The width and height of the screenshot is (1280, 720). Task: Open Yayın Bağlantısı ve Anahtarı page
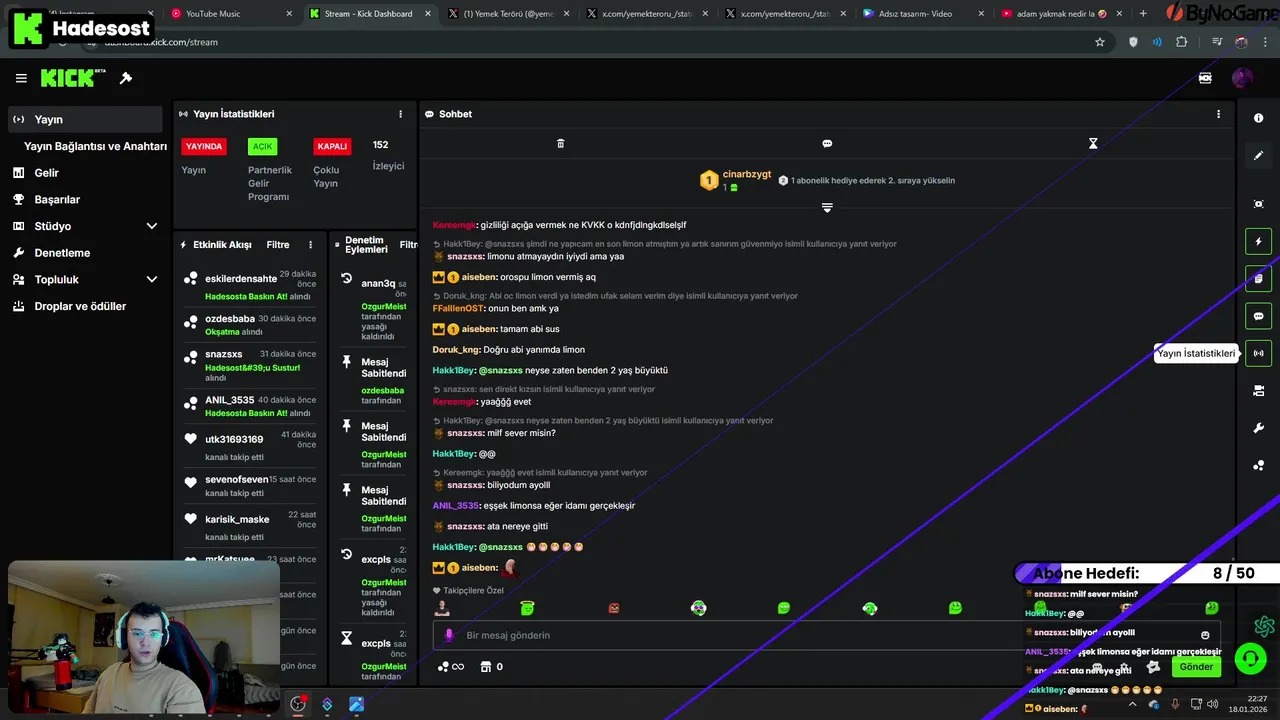point(95,146)
